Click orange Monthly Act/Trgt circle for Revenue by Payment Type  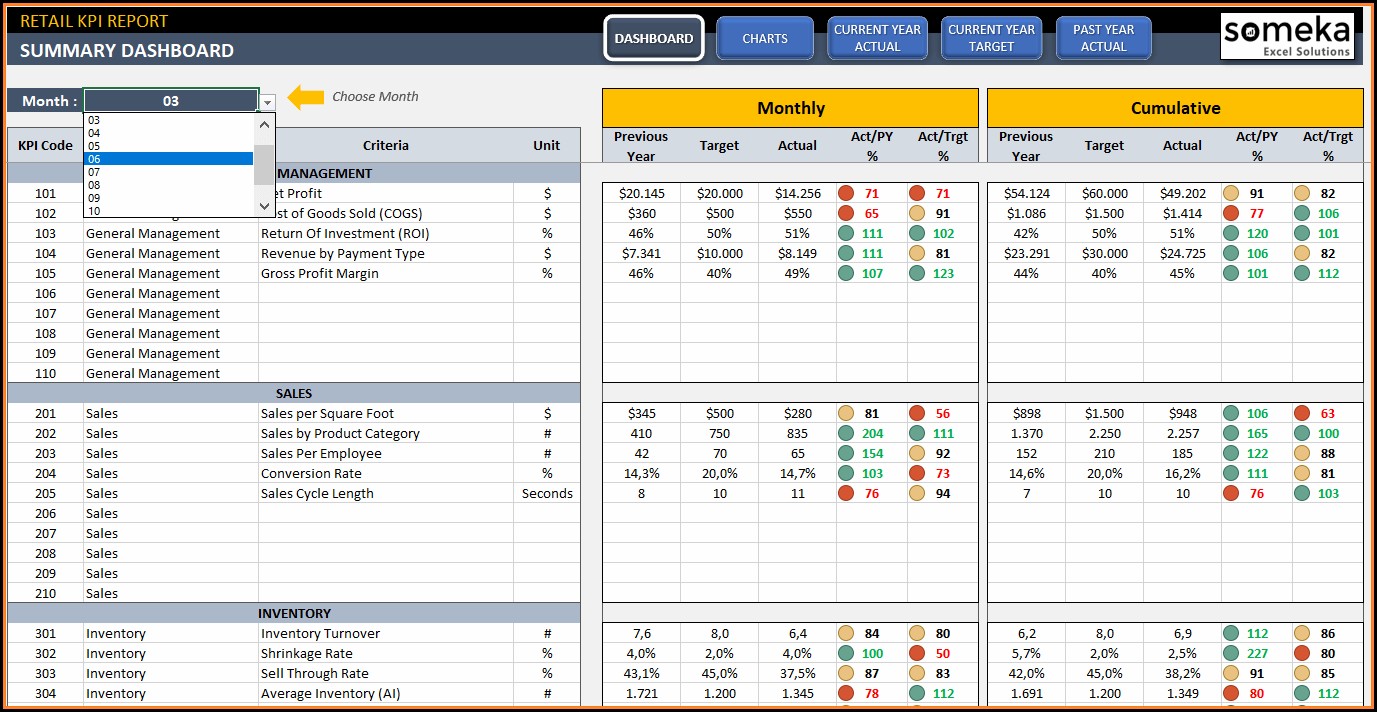pos(917,253)
